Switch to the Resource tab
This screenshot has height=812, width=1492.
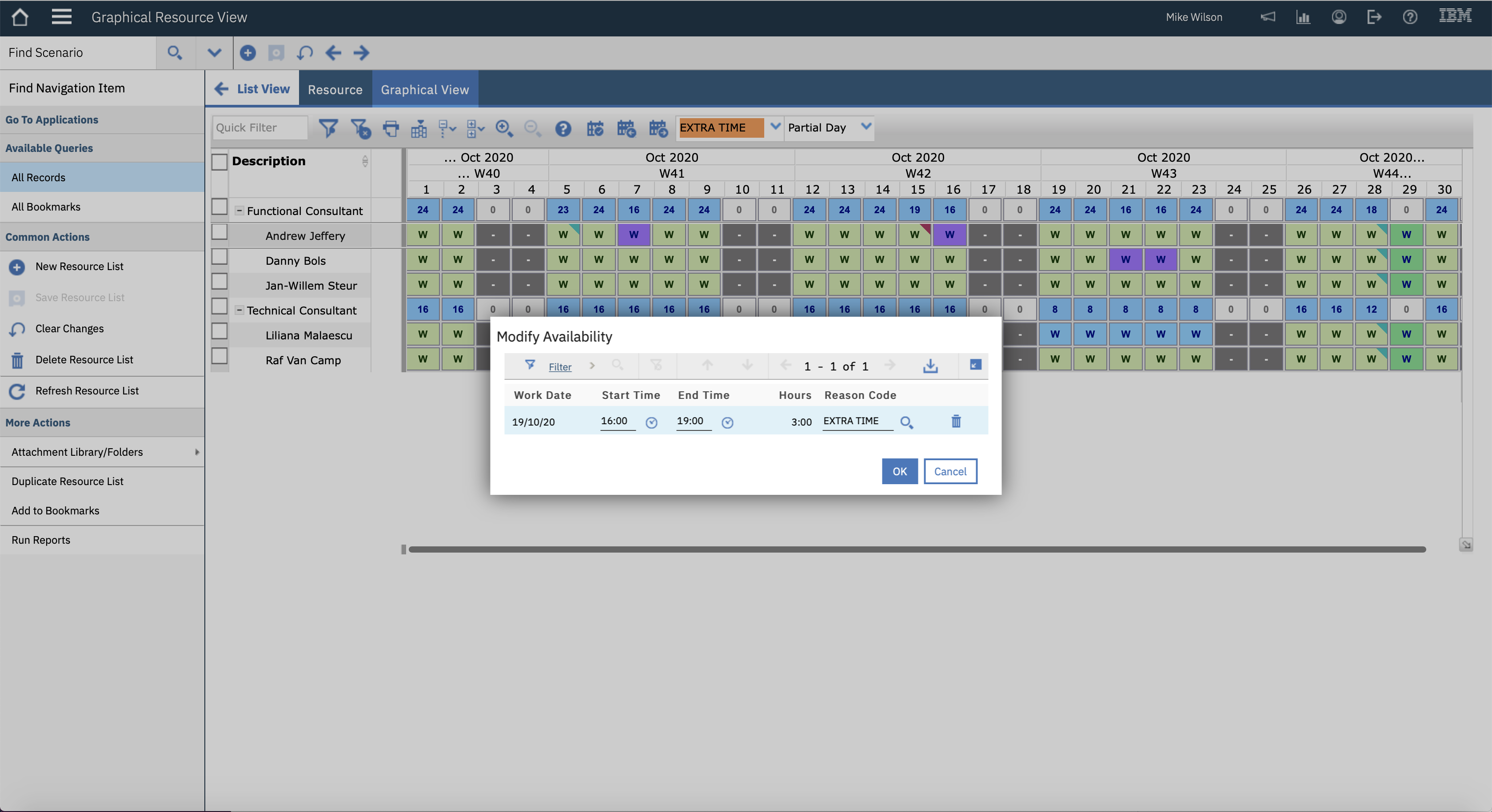[x=335, y=90]
